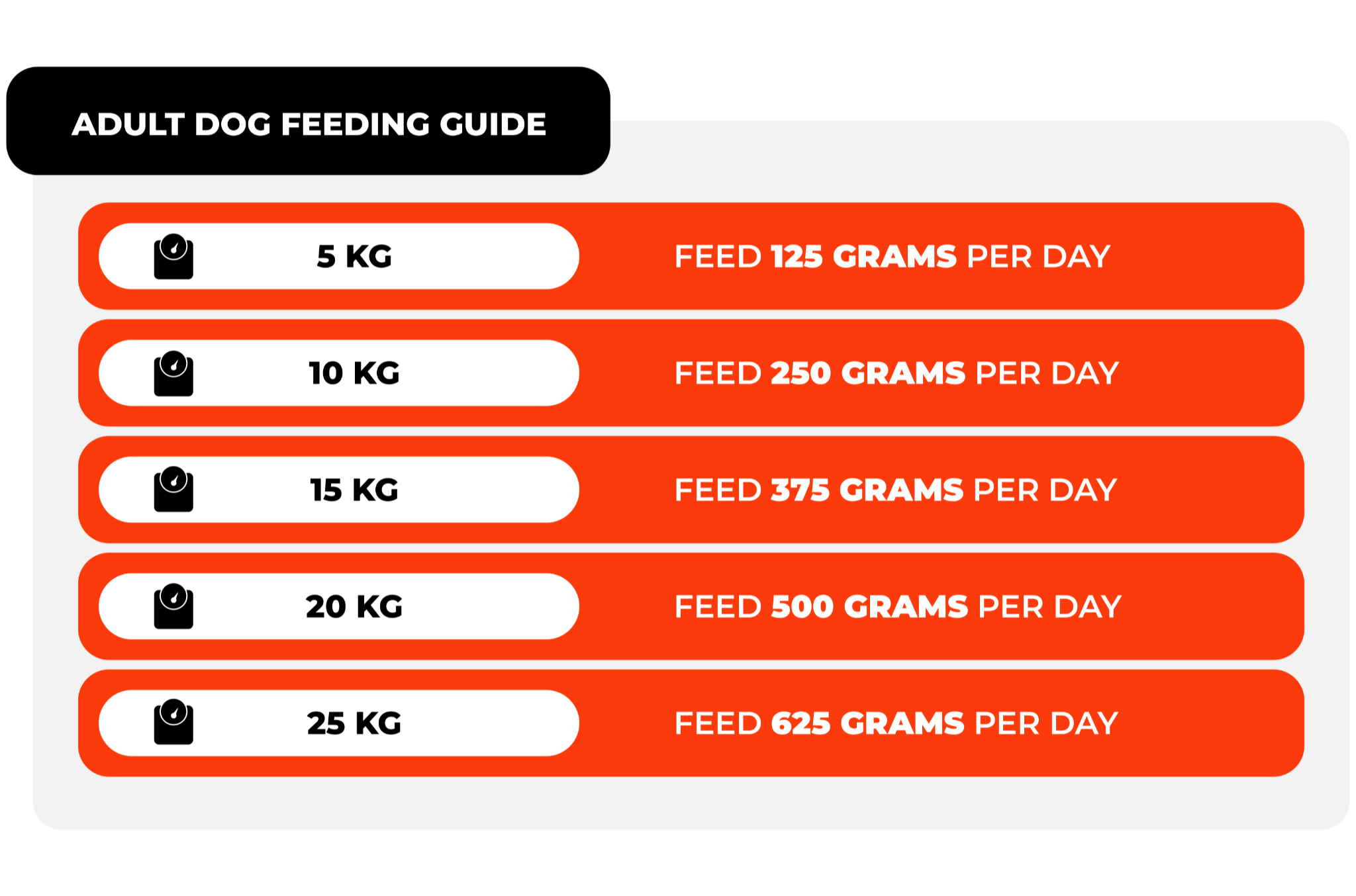Click PER DAY in the 250 grams row
Screen dimensions: 1356x896
point(1047,373)
